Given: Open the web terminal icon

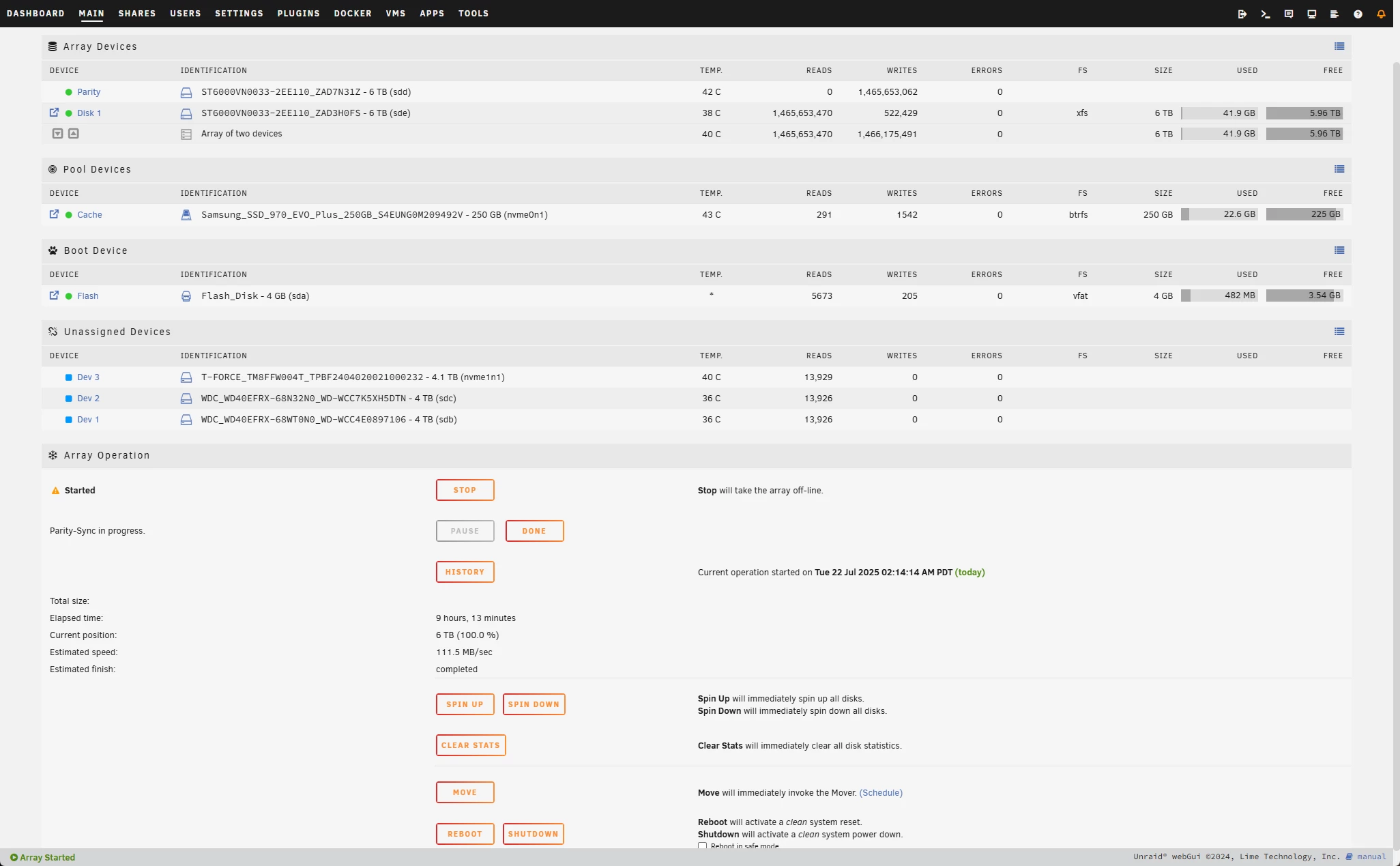Looking at the screenshot, I should tap(1265, 14).
